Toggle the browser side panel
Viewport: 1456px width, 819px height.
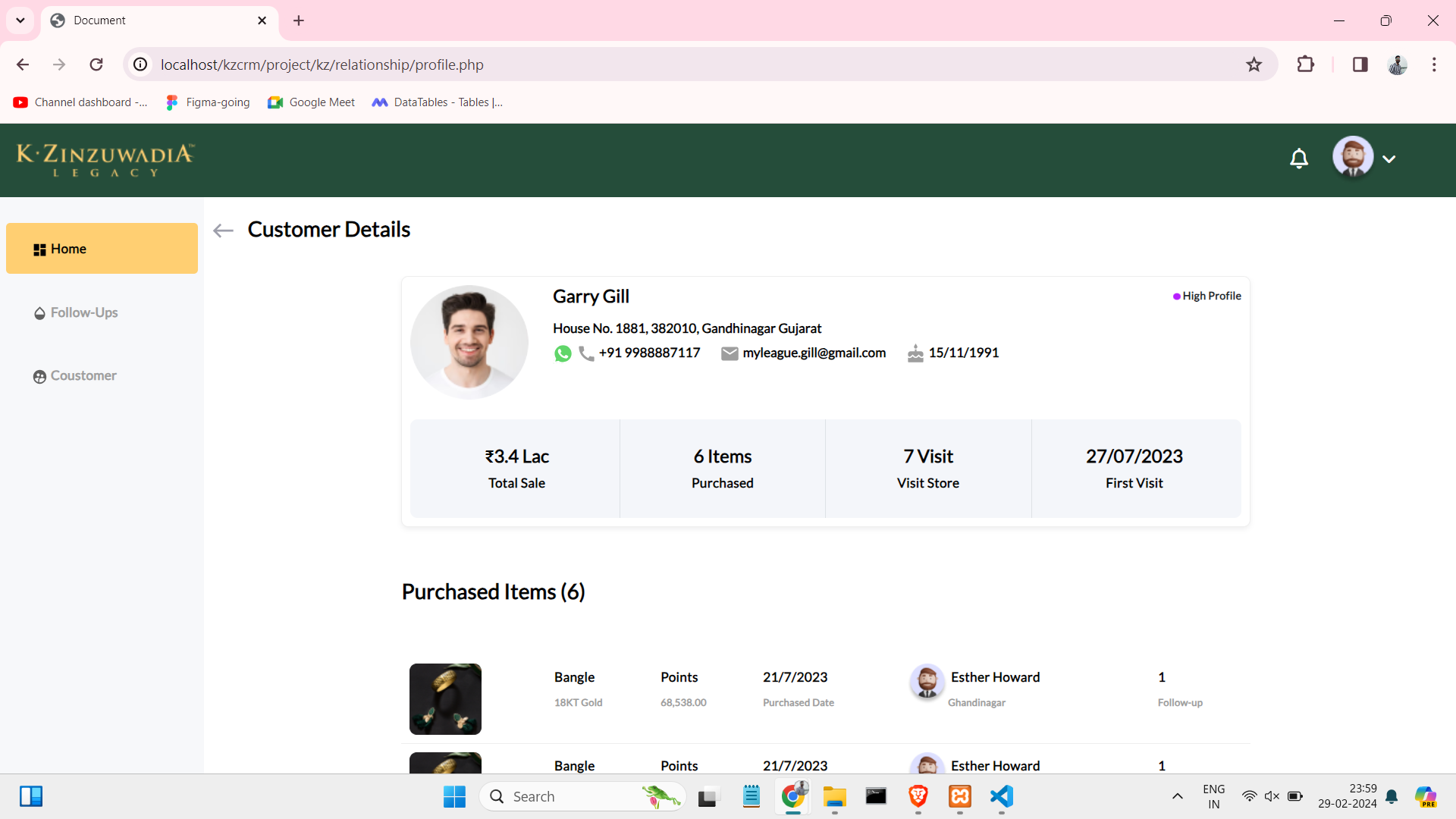[x=1360, y=64]
